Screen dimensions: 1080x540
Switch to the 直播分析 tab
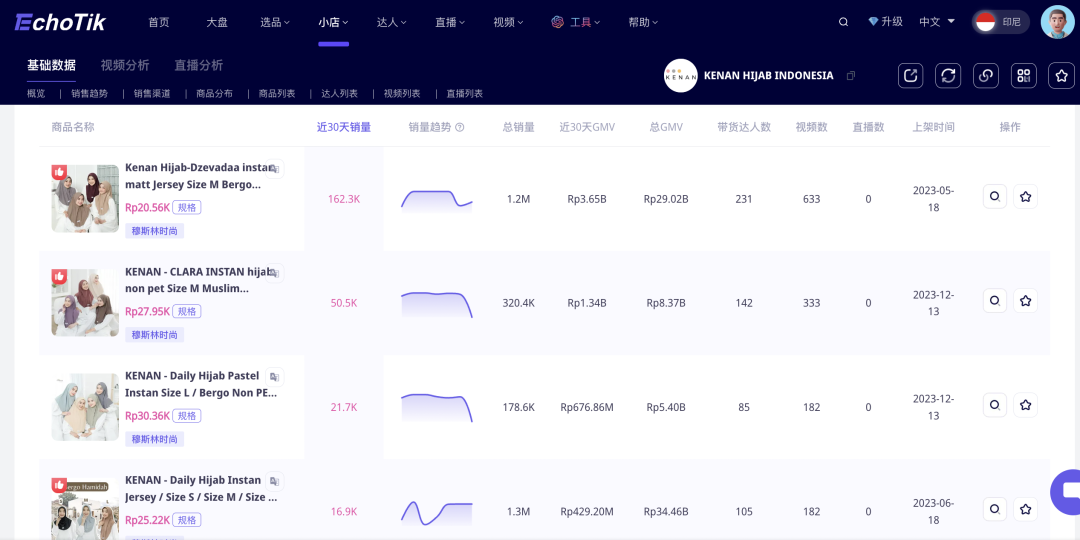point(198,65)
